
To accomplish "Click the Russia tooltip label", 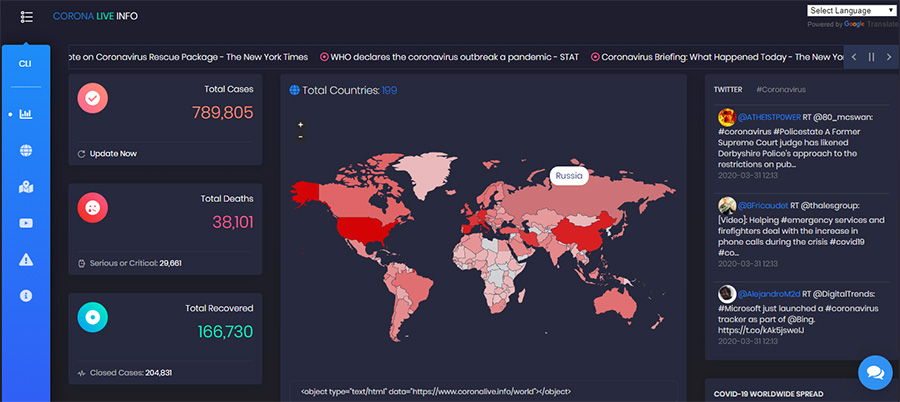I will (x=569, y=176).
